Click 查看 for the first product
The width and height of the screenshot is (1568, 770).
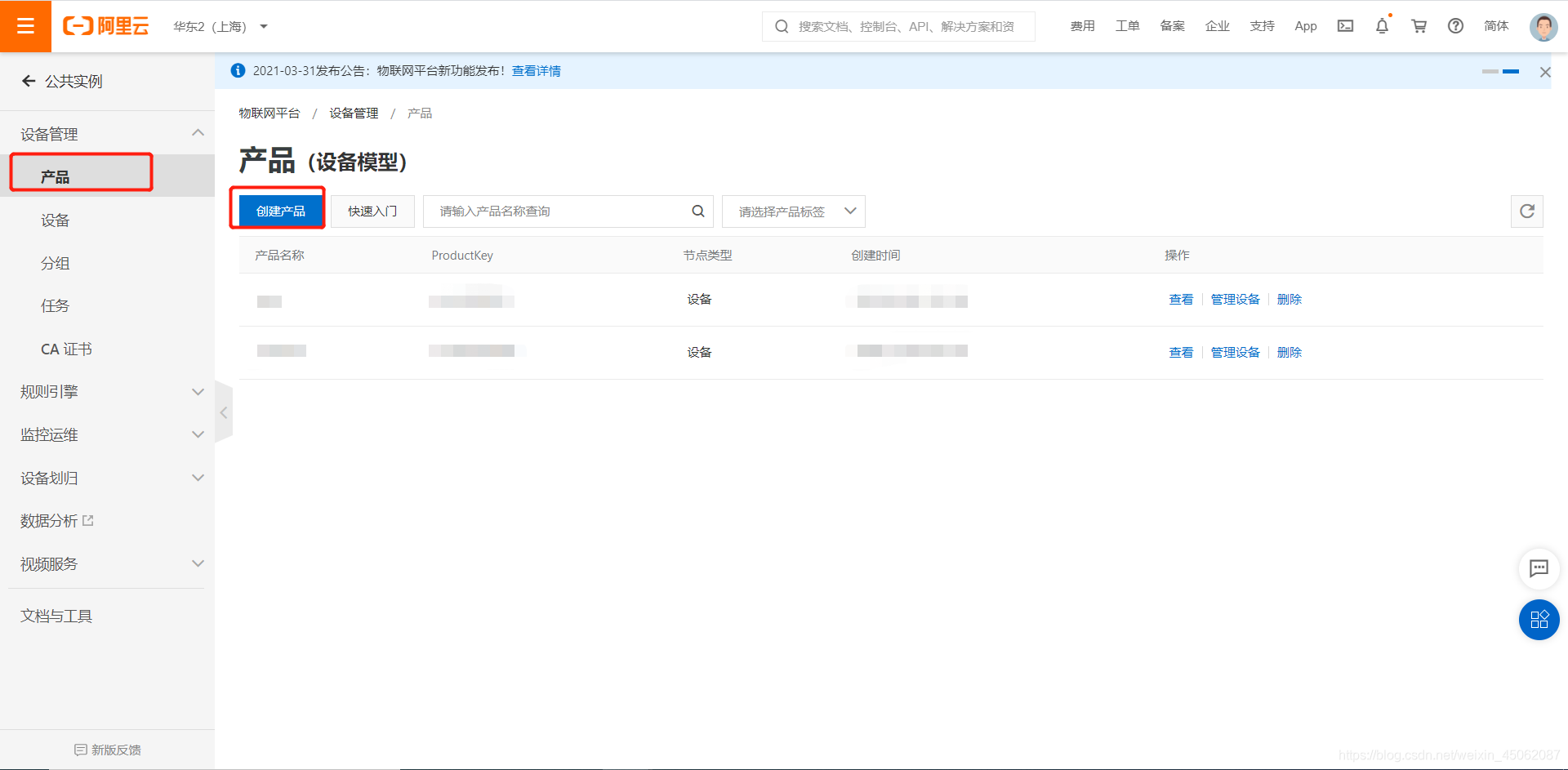(1181, 299)
